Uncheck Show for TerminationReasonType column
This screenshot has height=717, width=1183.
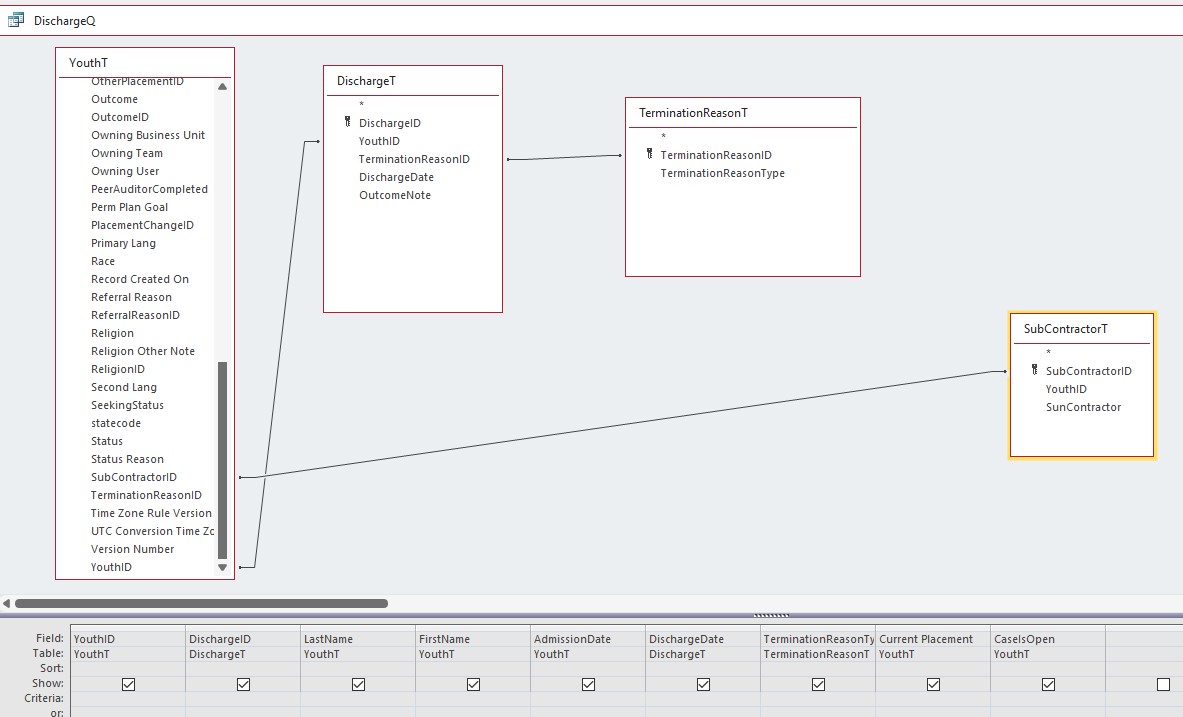817,683
